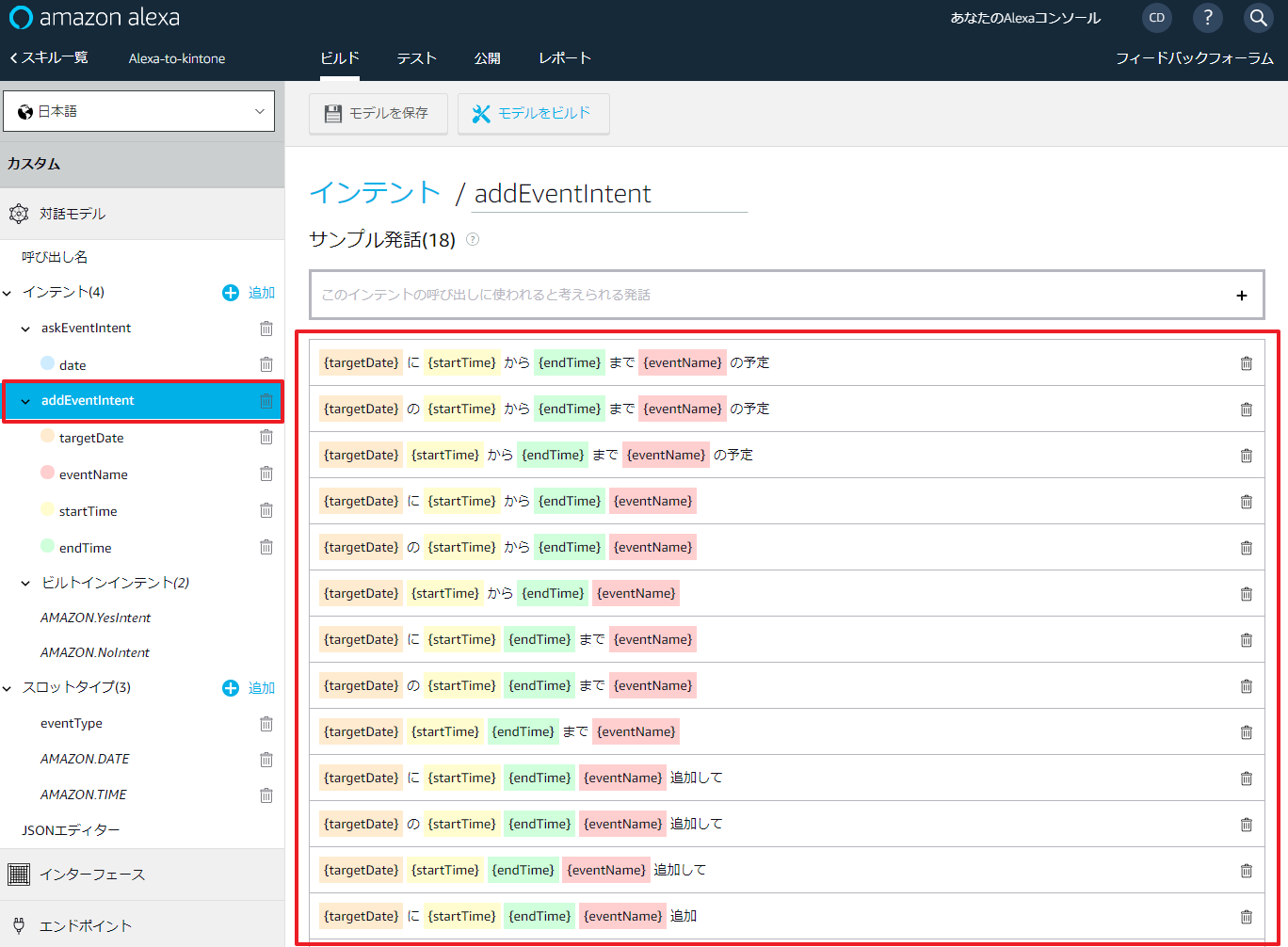
Task: Delete the date slot
Action: (x=266, y=364)
